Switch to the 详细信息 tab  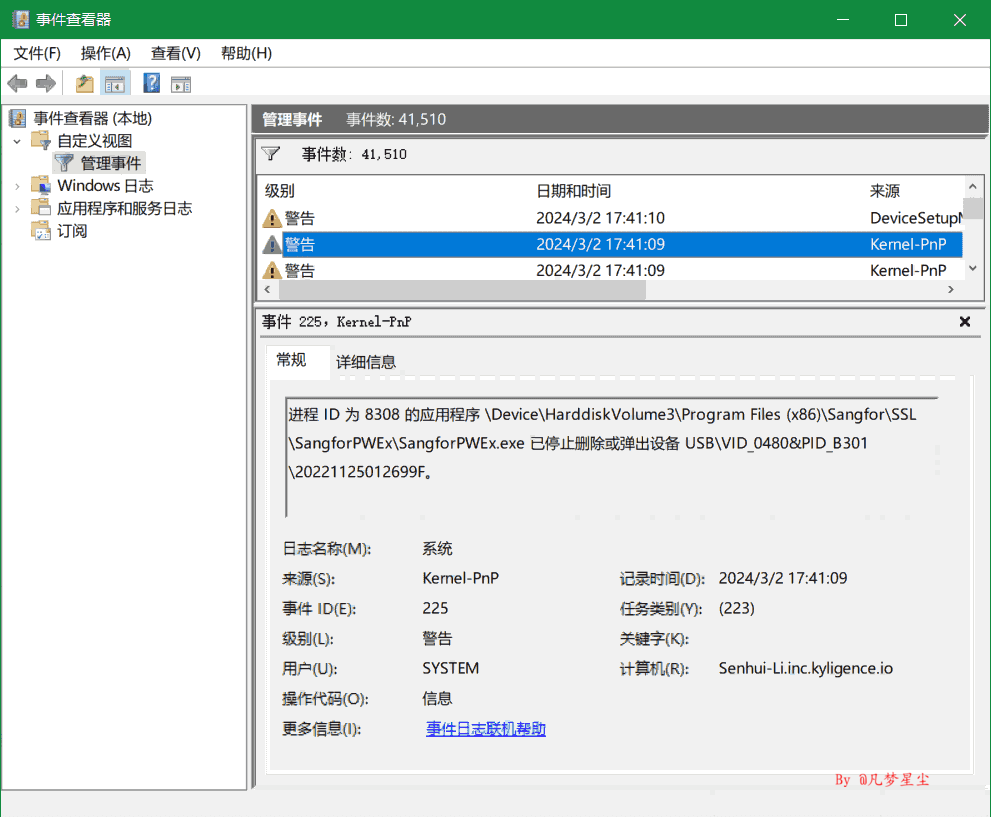tap(366, 362)
